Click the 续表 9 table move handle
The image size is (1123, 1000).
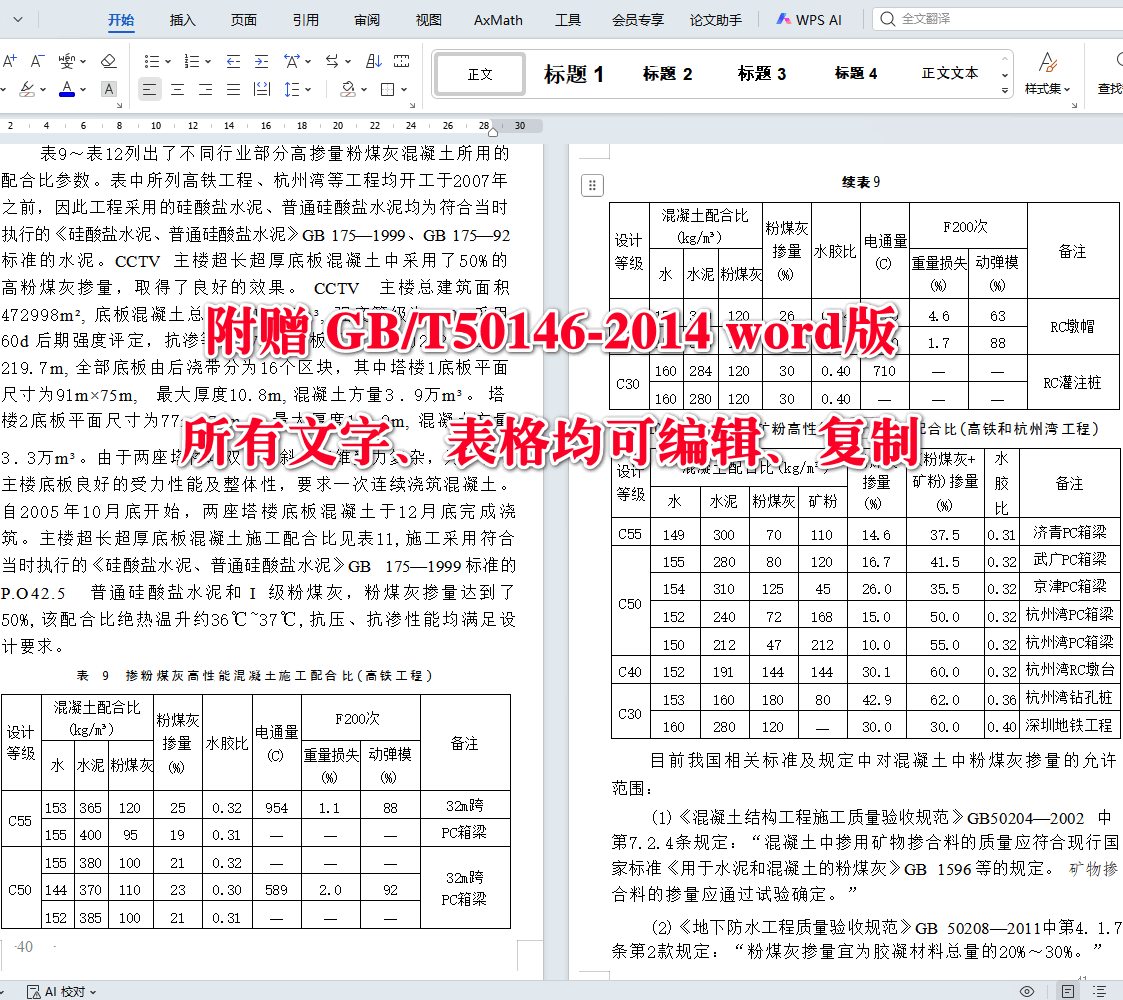592,186
